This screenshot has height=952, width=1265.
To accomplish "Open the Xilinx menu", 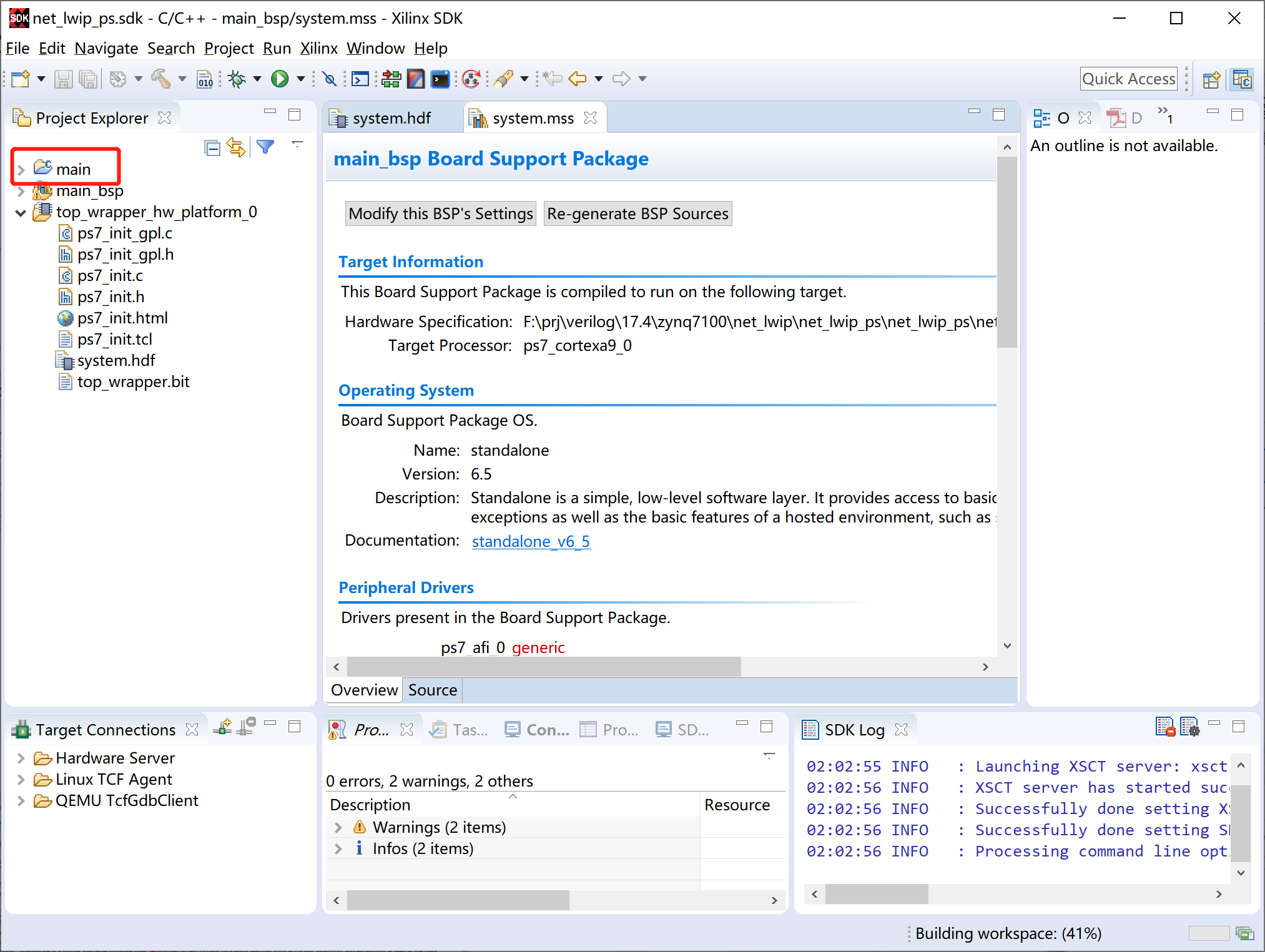I will tap(318, 49).
